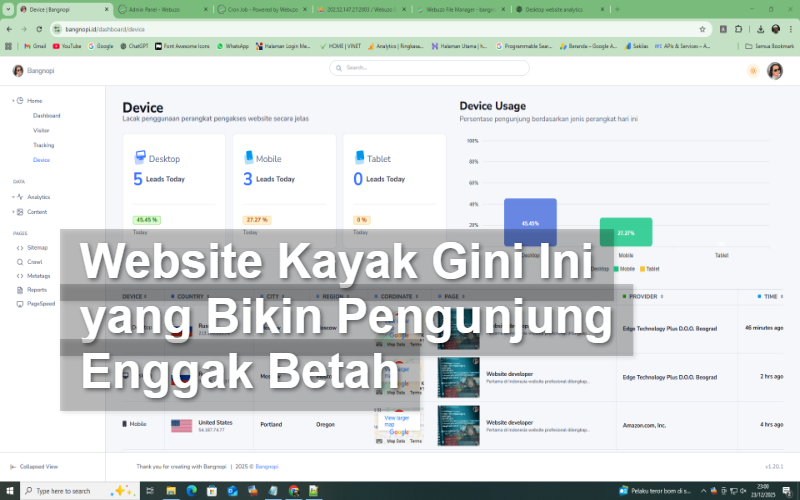The image size is (800, 500).
Task: Toggle Tablet series in chart legend
Action: [x=650, y=269]
